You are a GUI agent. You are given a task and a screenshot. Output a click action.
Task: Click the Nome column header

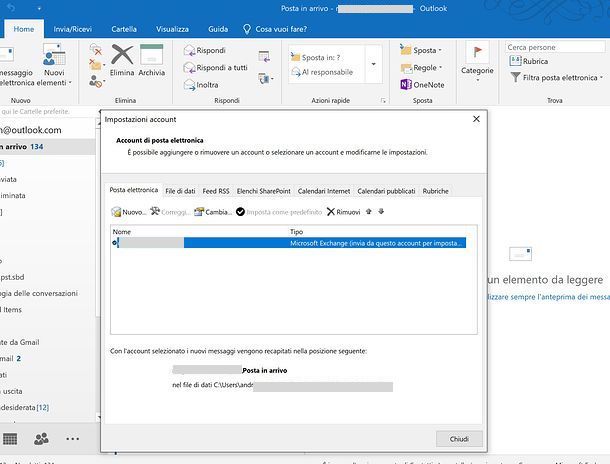(122, 232)
